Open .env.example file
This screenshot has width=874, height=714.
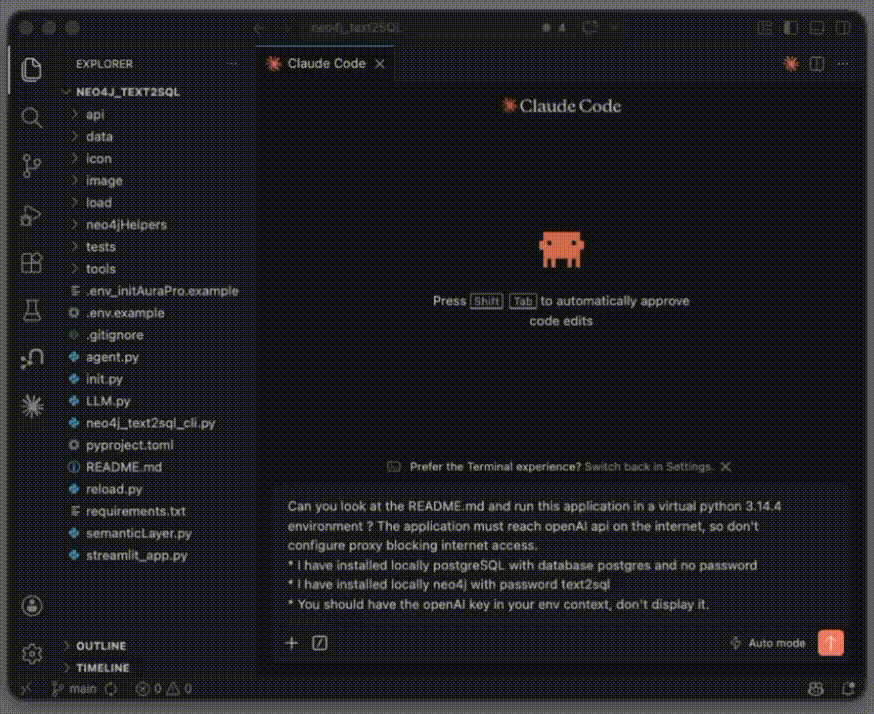(125, 313)
